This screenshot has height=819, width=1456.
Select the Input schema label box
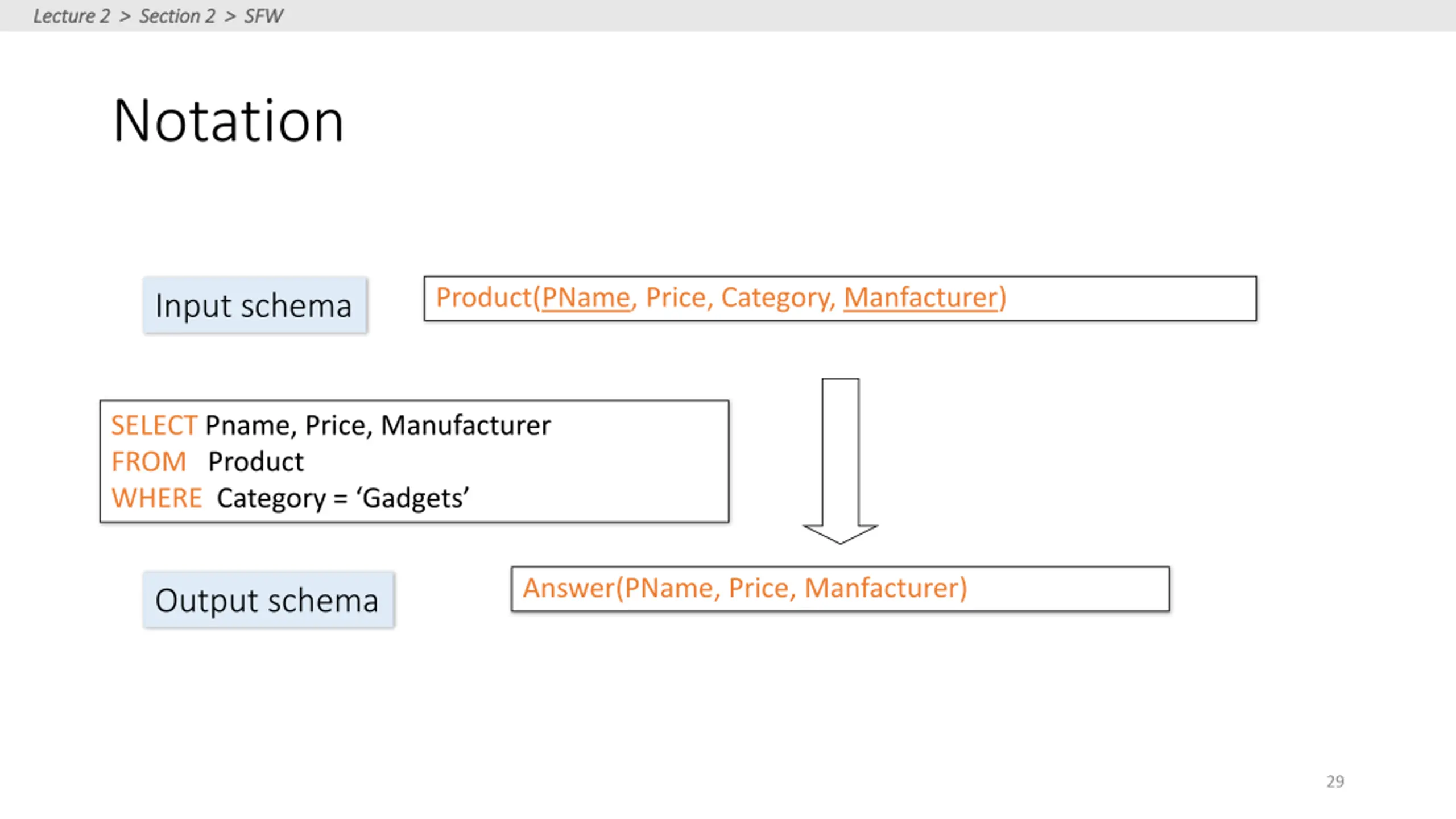point(255,305)
